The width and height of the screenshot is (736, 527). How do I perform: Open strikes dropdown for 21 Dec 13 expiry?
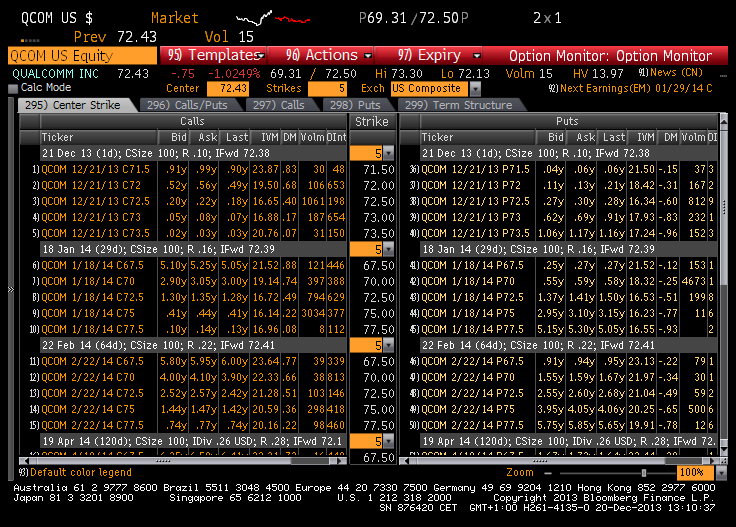click(x=389, y=153)
